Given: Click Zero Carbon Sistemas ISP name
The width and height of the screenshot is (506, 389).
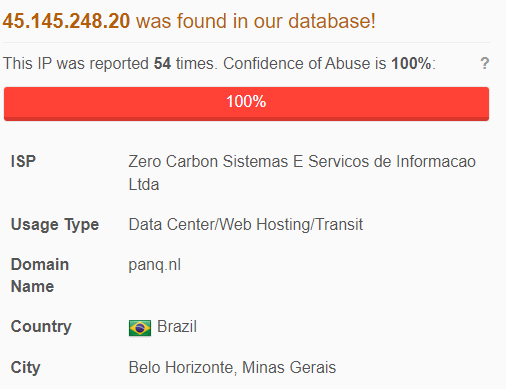Looking at the screenshot, I should 302,173.
